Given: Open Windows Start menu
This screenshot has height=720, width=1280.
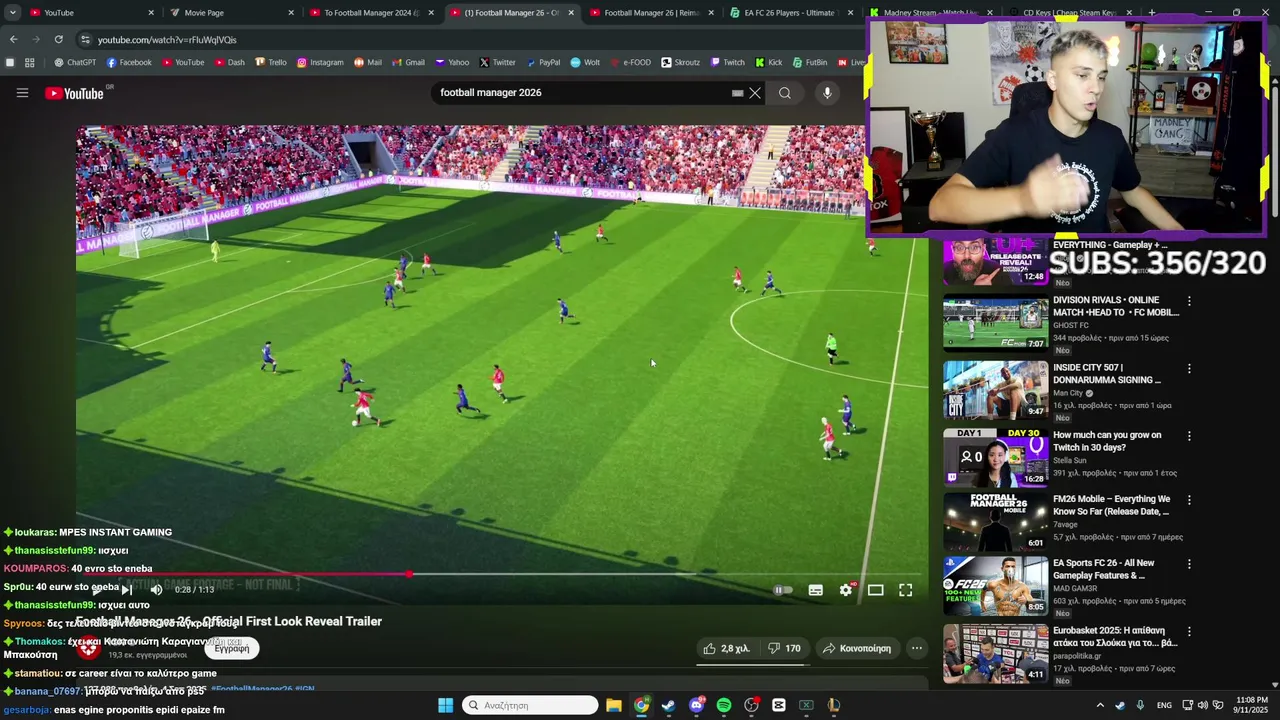Looking at the screenshot, I should point(445,705).
